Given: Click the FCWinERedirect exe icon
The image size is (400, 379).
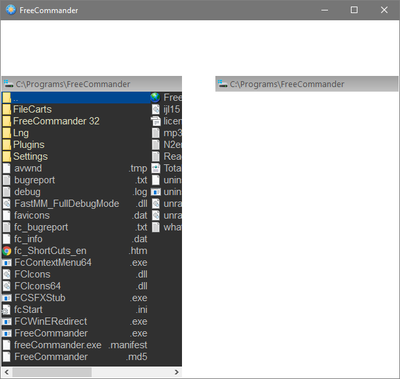Looking at the screenshot, I should click(x=7, y=322).
